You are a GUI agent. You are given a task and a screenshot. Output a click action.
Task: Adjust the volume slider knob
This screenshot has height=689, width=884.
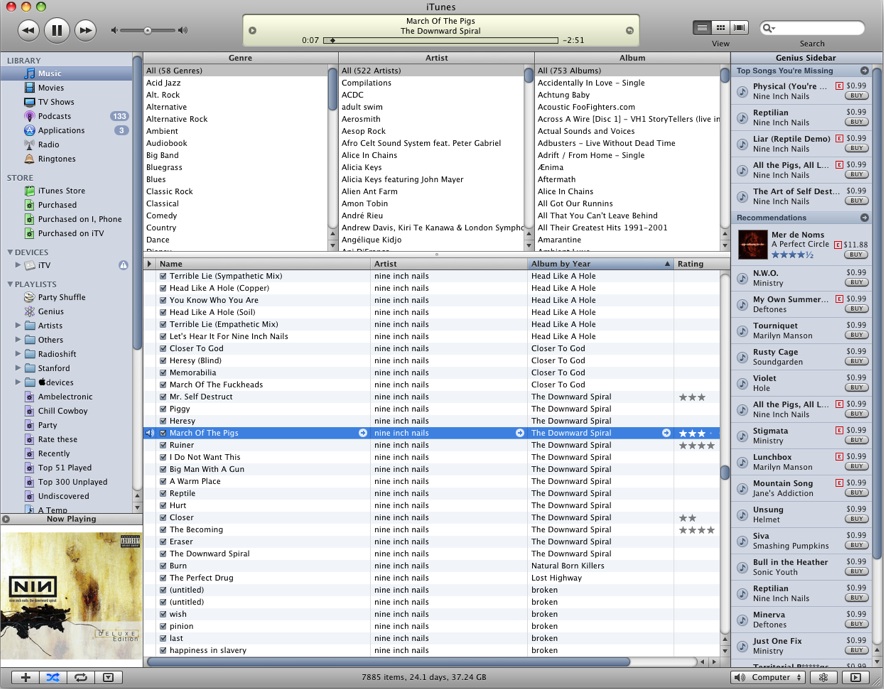click(147, 30)
